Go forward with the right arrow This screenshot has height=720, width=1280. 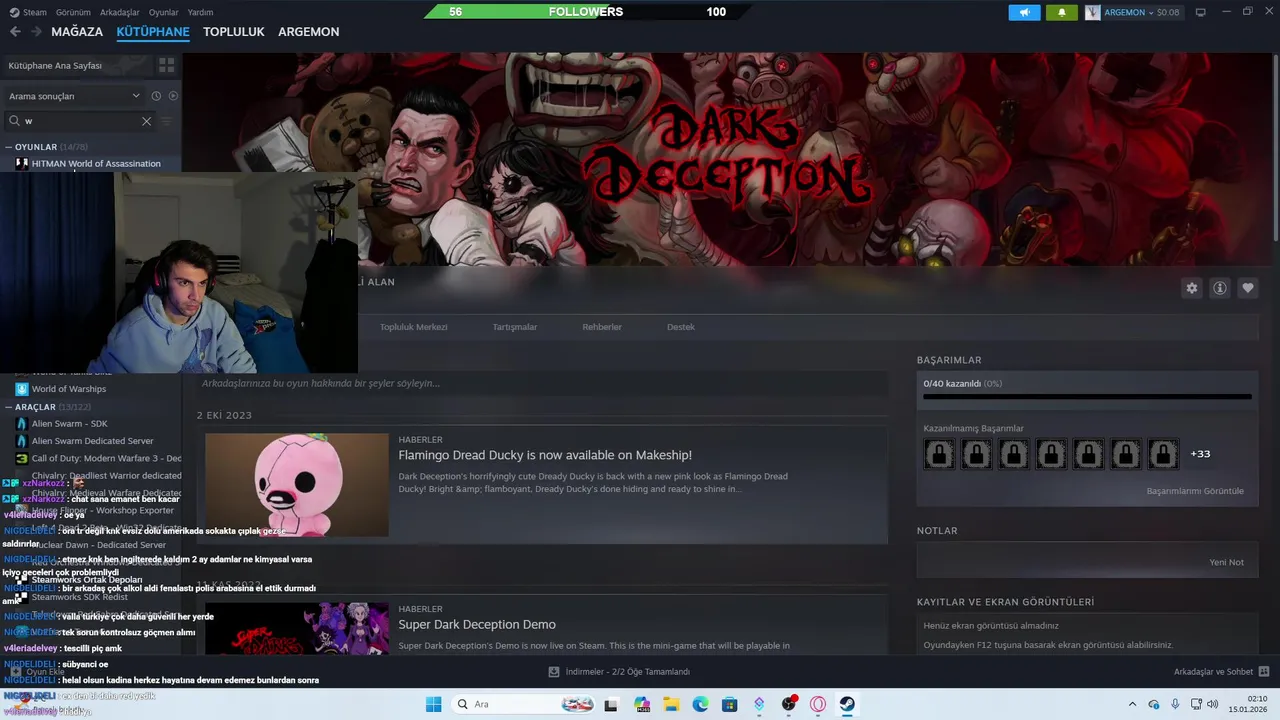[36, 32]
